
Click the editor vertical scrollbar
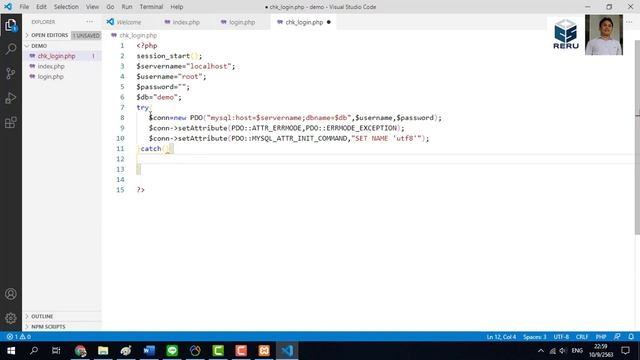[x=637, y=138]
